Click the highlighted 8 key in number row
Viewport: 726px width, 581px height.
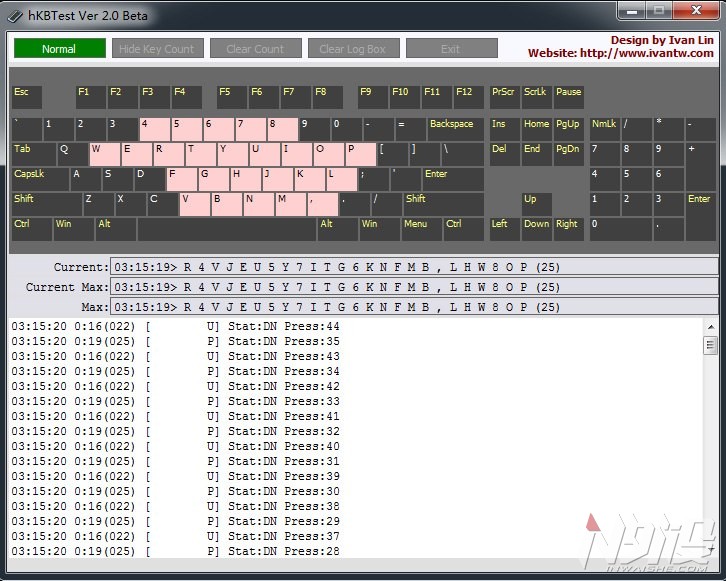[x=282, y=129]
